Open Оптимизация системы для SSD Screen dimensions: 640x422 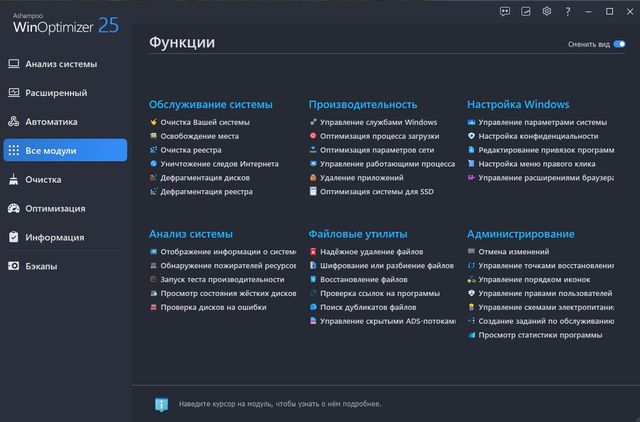(377, 191)
